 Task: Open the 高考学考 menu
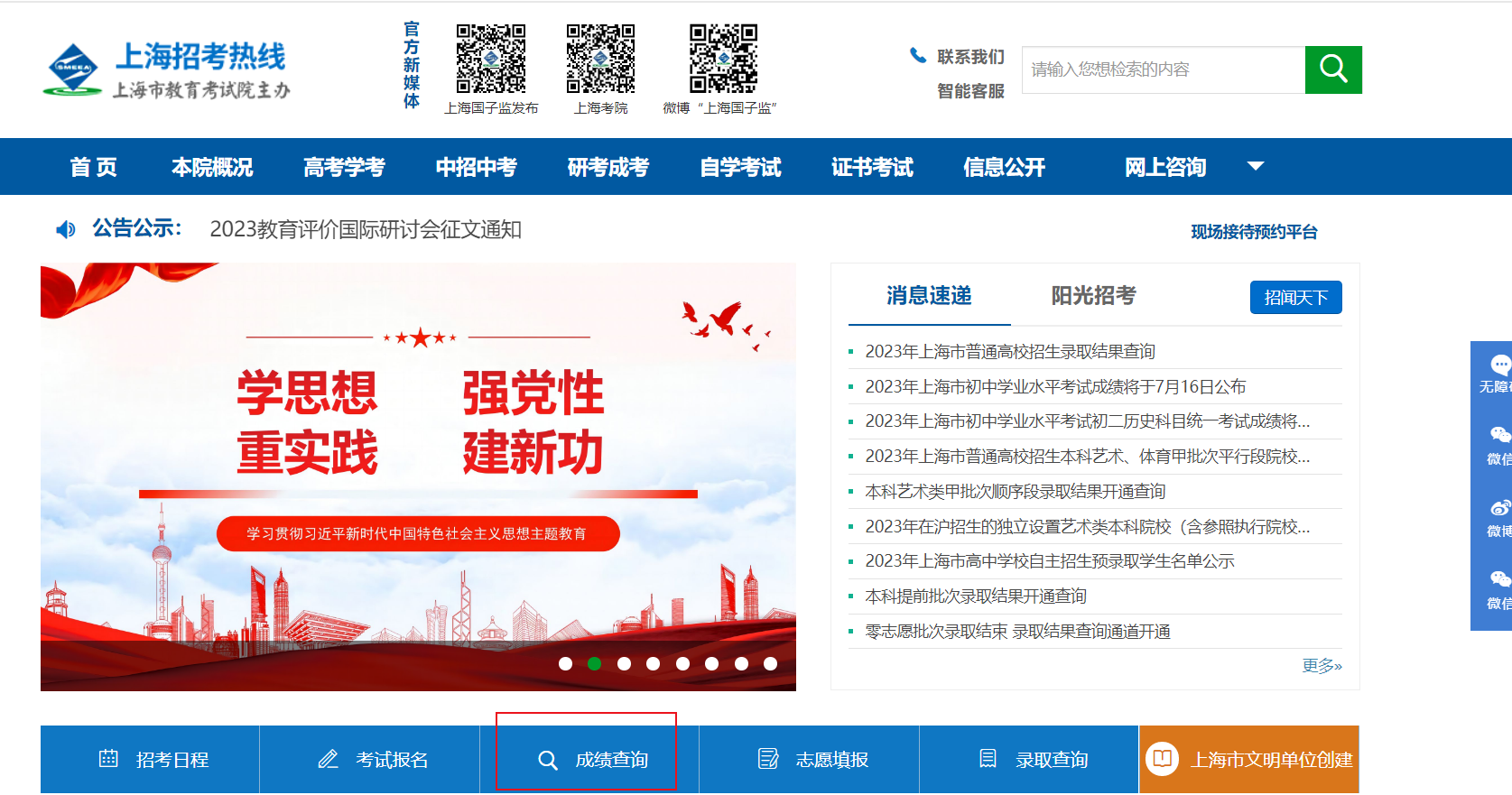(344, 167)
